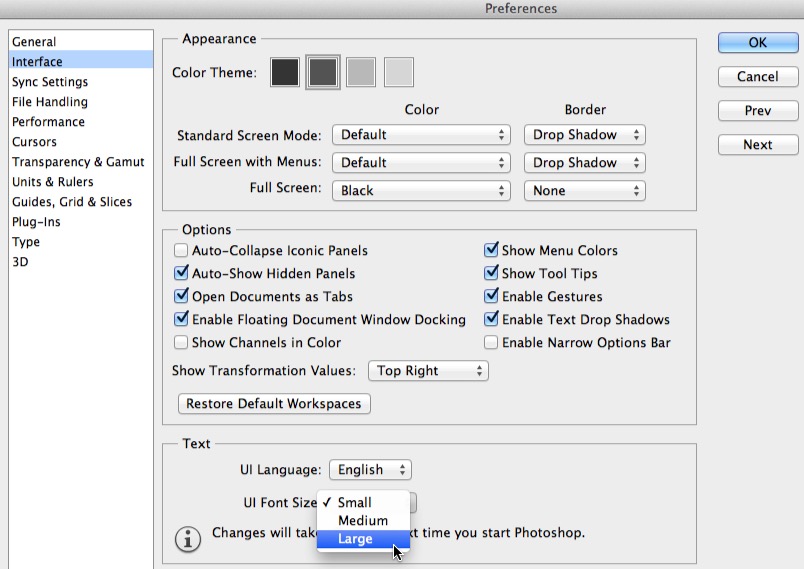The height and width of the screenshot is (569, 804).
Task: Toggle Open Documents as Tabs
Action: [180, 296]
